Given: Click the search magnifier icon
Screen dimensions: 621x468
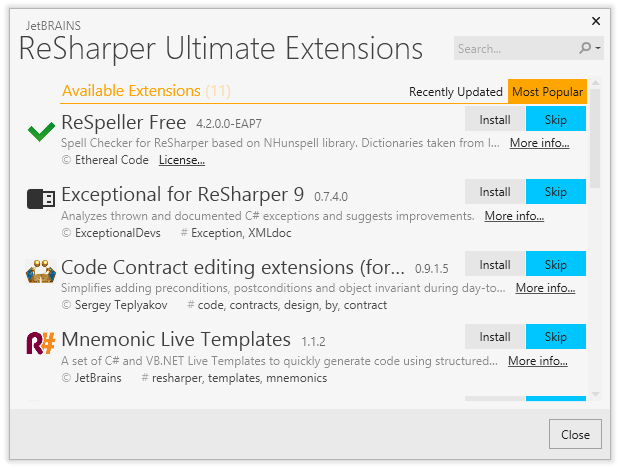Looking at the screenshot, I should 585,48.
